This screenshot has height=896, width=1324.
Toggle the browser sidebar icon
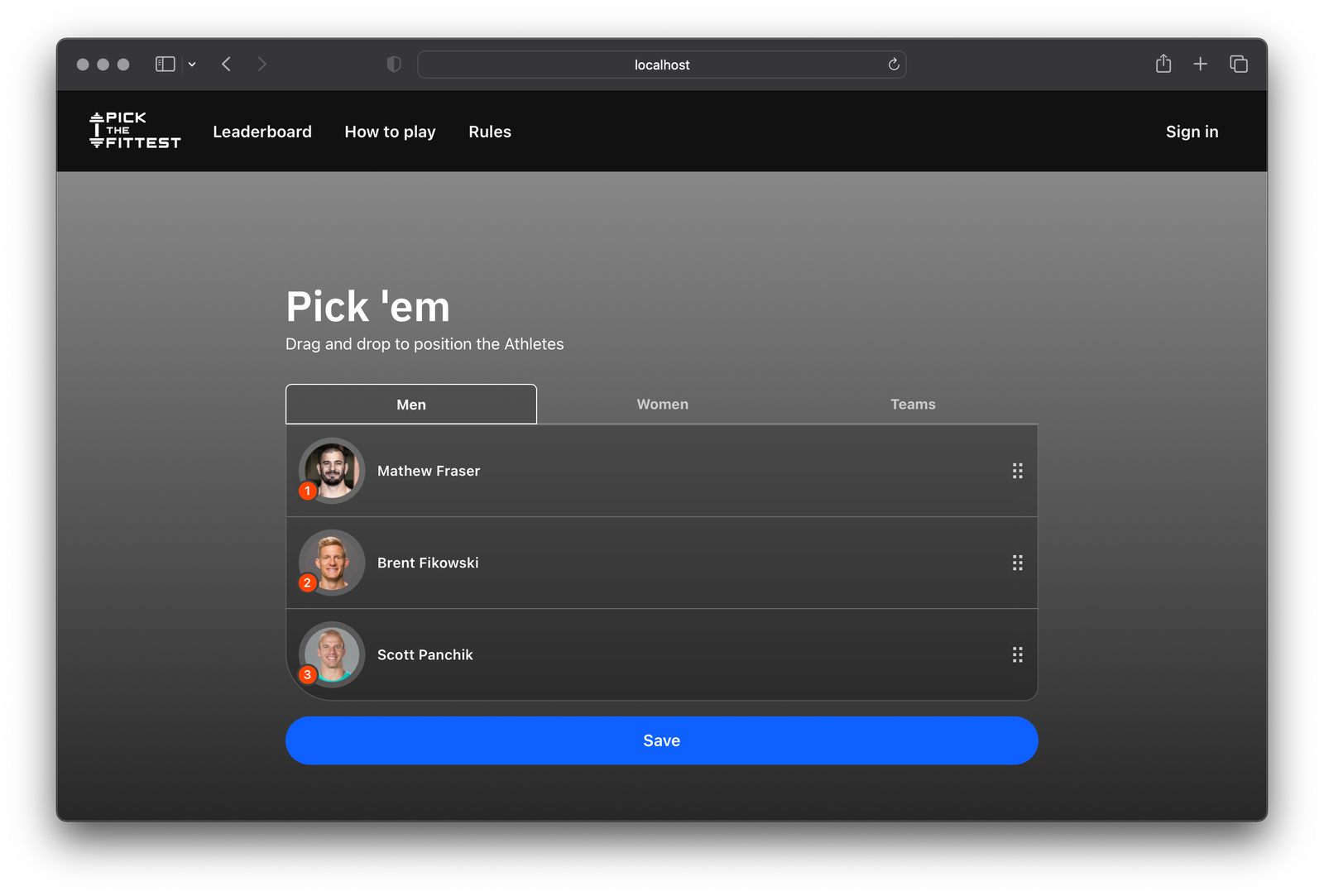coord(165,65)
